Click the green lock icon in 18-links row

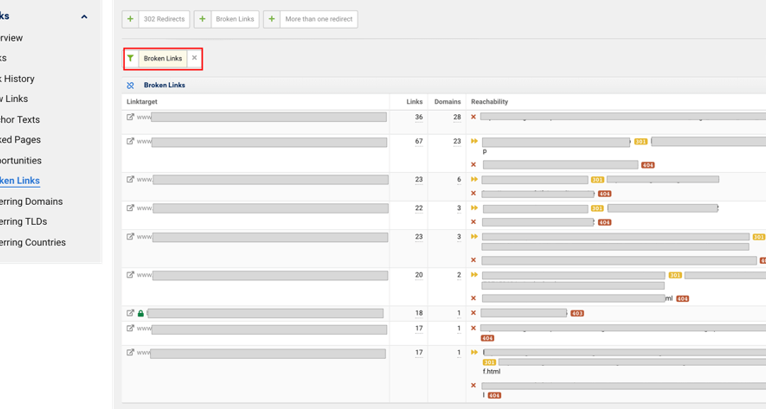(x=141, y=313)
